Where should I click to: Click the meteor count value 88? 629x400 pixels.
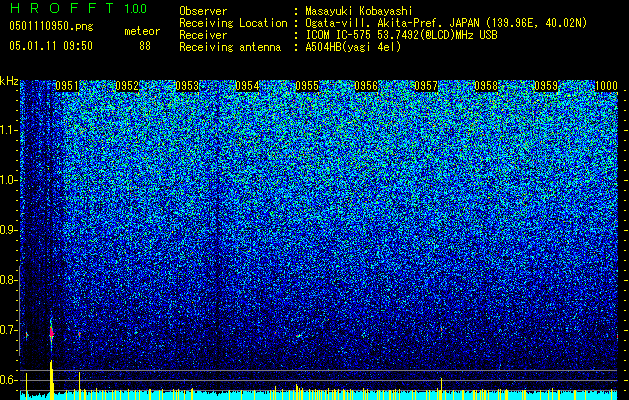tap(145, 46)
